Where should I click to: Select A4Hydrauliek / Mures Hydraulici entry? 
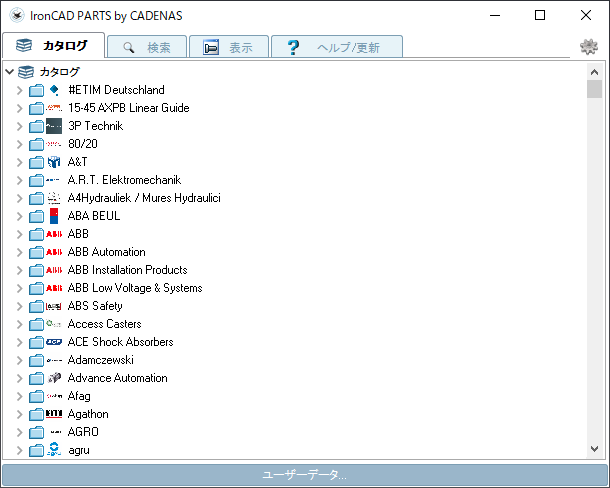tap(144, 198)
